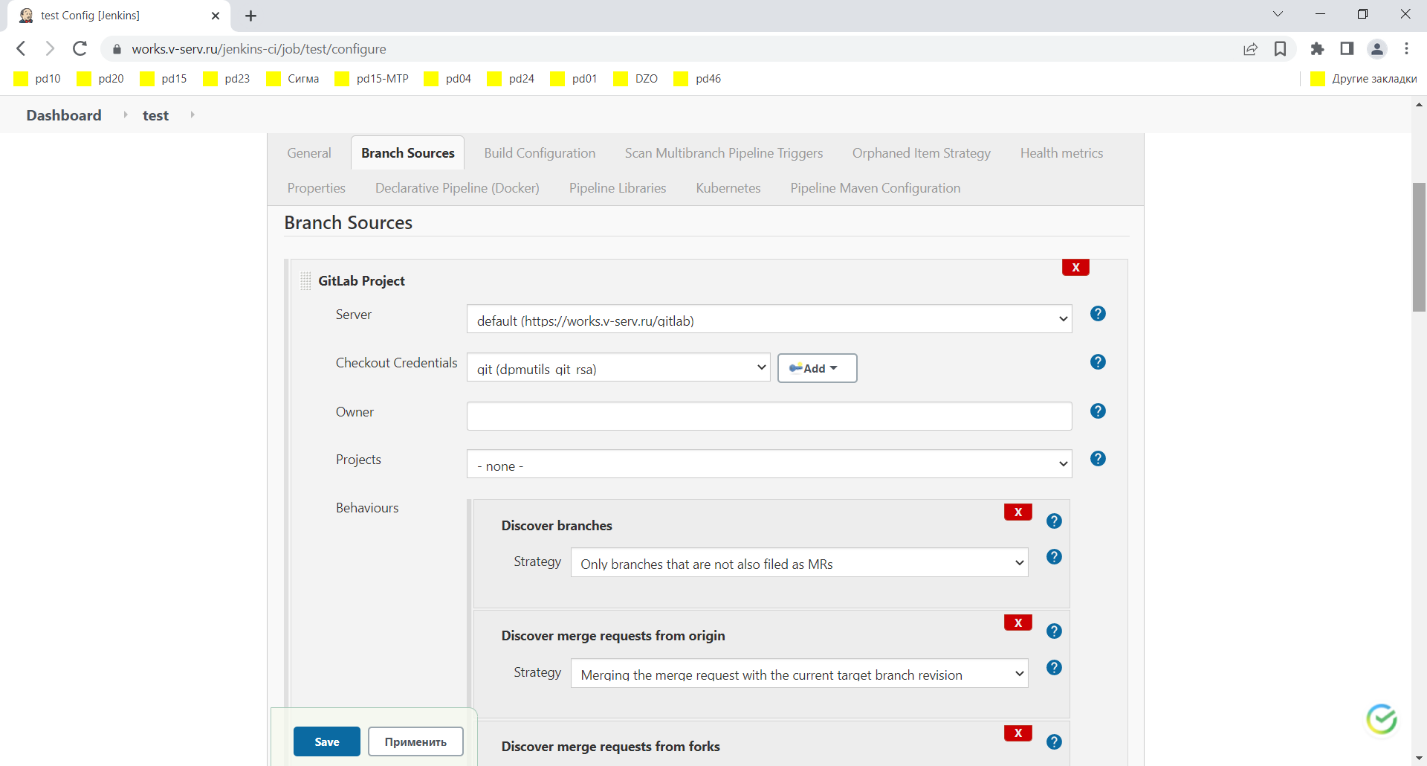Open the pd15-MTP bookmark
The height and width of the screenshot is (766, 1427).
pos(372,78)
